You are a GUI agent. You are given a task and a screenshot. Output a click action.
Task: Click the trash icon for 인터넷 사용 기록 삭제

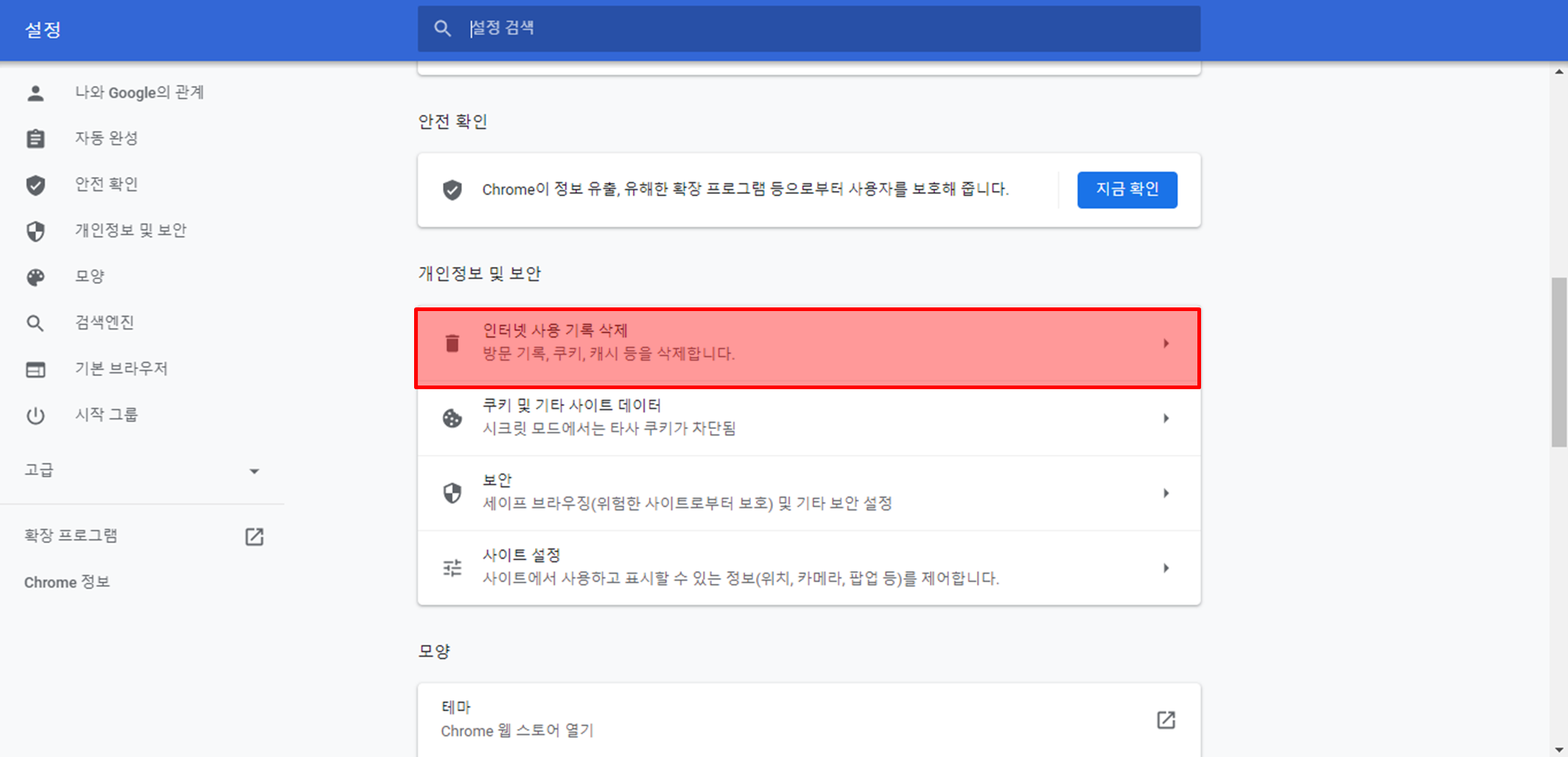[452, 343]
